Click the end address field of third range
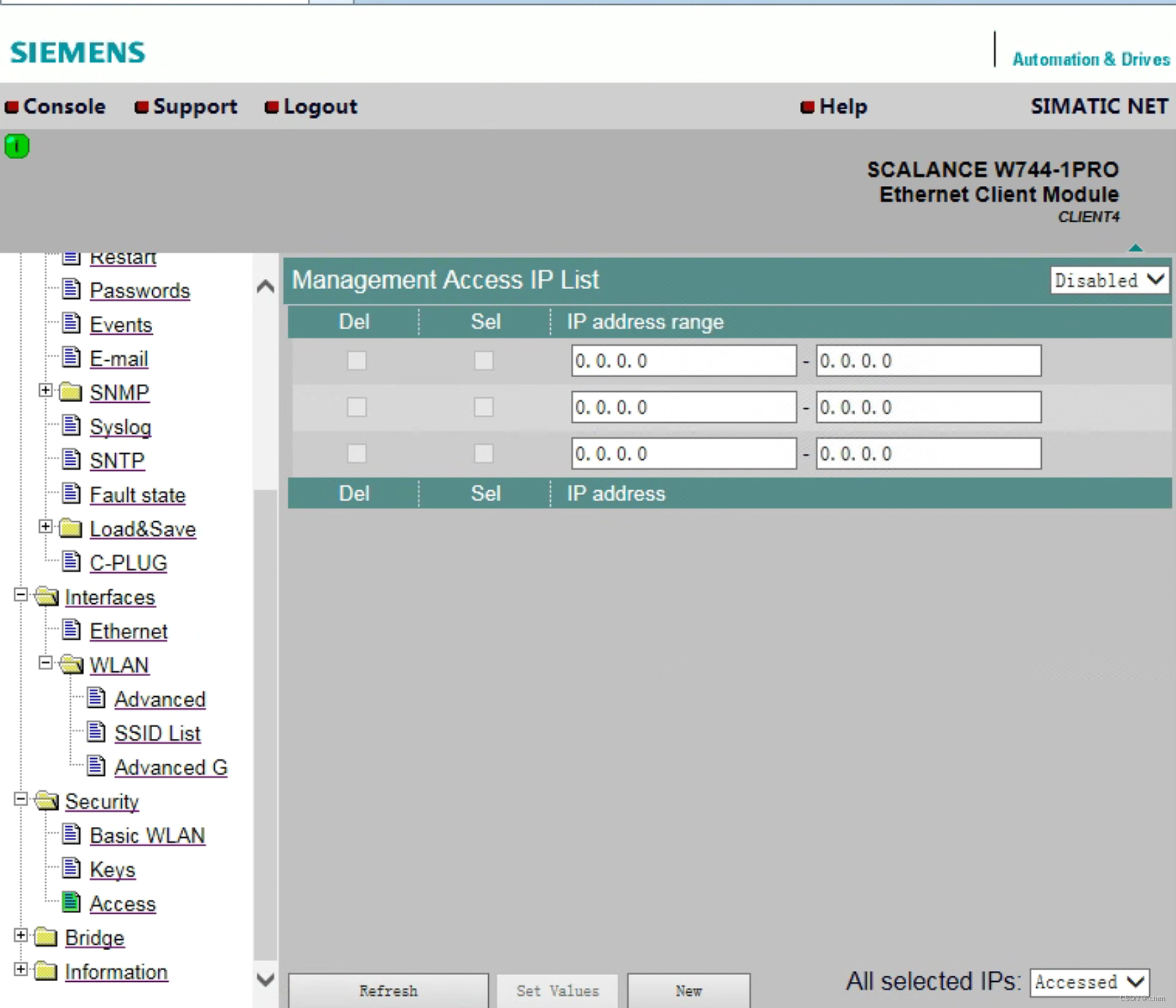The height and width of the screenshot is (1008, 1176). (928, 454)
